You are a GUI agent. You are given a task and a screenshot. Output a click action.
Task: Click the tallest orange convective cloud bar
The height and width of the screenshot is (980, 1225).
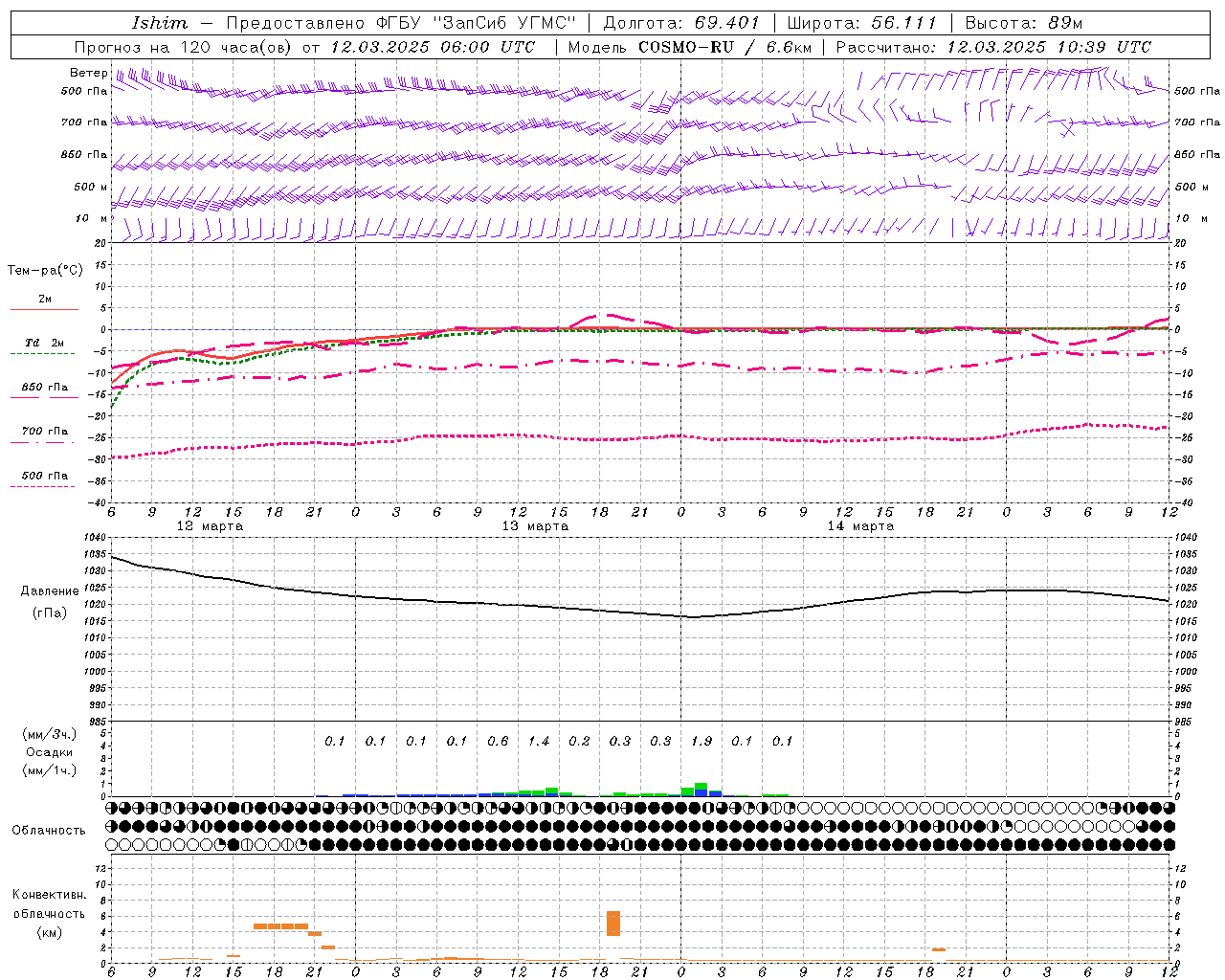pyautogui.click(x=613, y=924)
